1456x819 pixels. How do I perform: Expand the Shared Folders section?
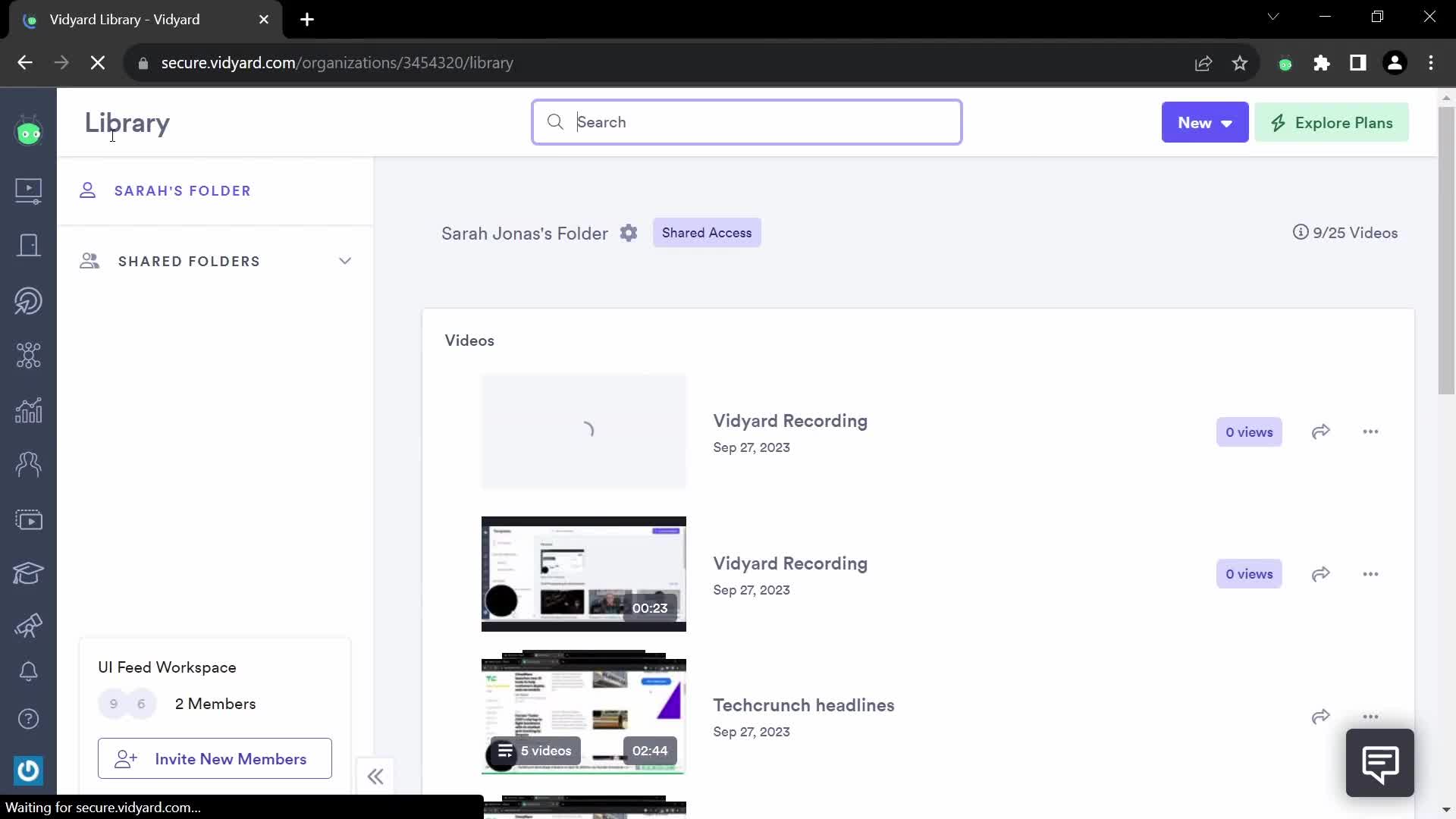[215, 261]
